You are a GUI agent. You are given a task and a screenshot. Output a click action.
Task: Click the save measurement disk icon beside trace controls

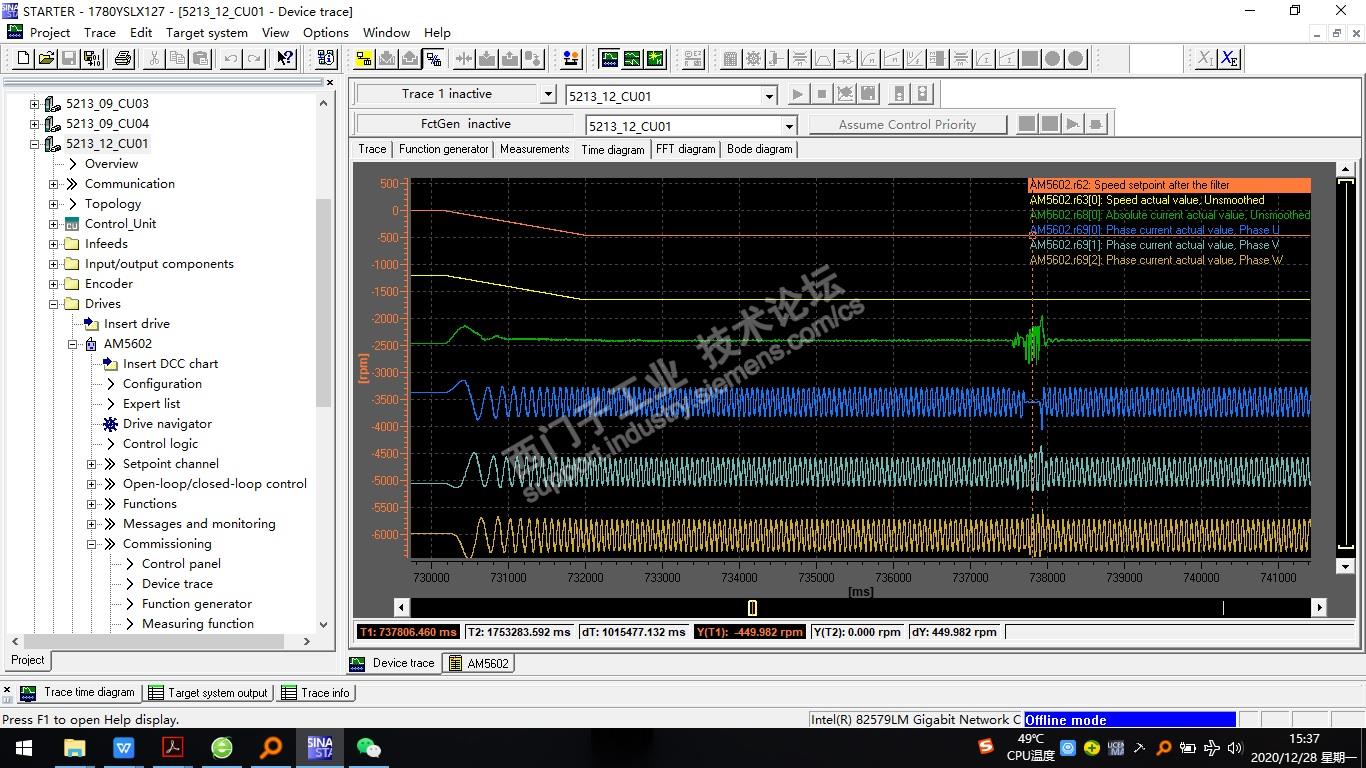pyautogui.click(x=868, y=94)
